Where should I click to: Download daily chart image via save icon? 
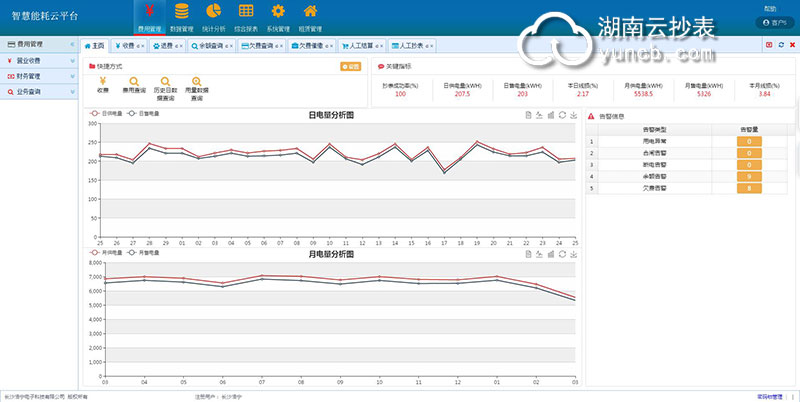[x=574, y=116]
